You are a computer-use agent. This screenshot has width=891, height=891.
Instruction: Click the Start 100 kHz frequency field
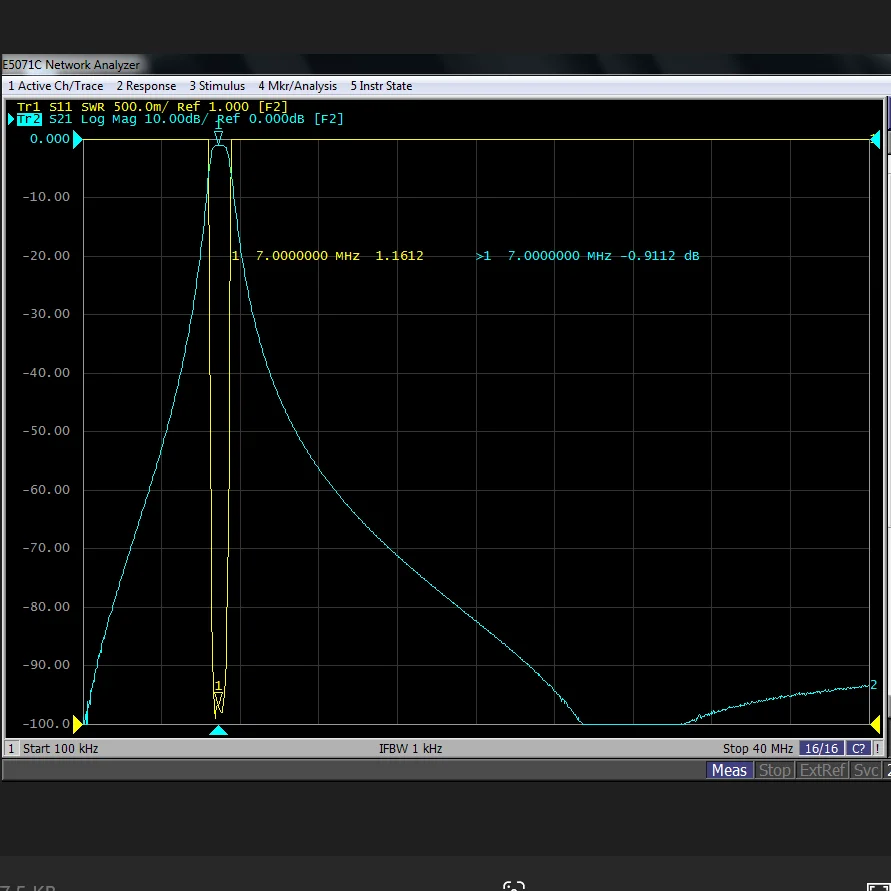coord(60,748)
